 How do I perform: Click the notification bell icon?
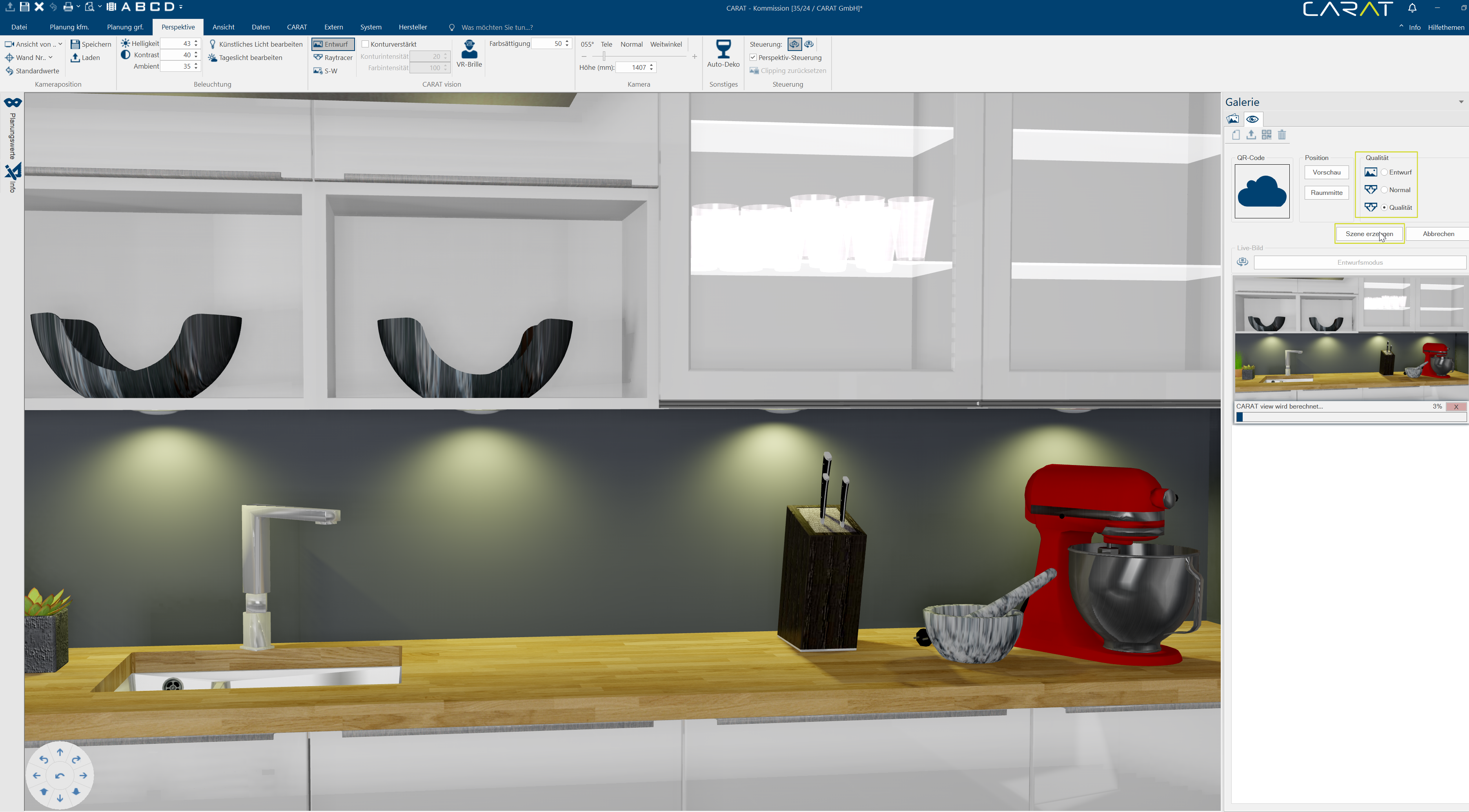[x=1412, y=8]
